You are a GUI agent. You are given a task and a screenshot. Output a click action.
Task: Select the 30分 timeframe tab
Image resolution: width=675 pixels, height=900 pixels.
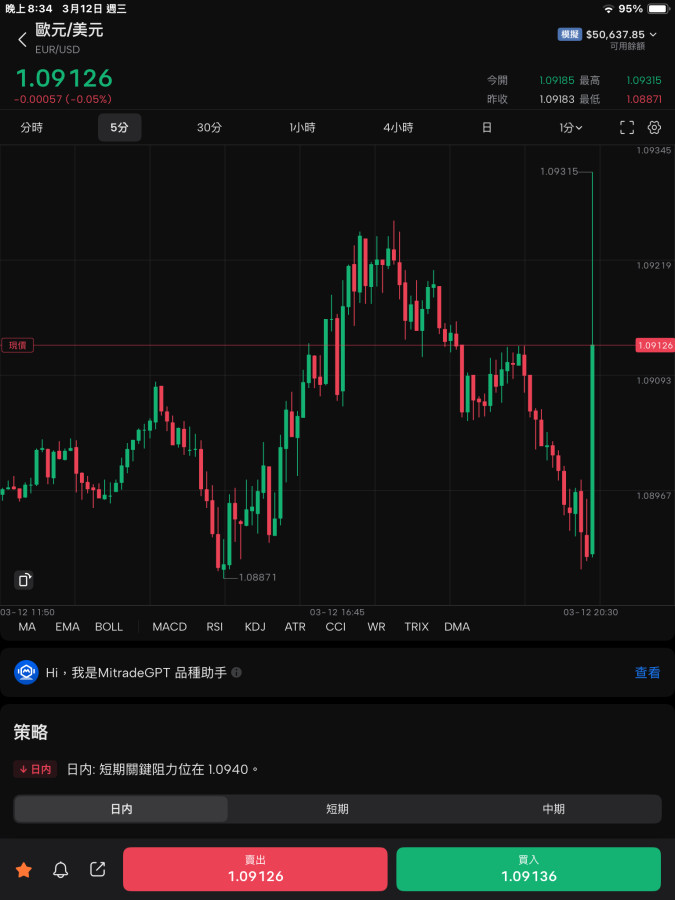tap(209, 128)
